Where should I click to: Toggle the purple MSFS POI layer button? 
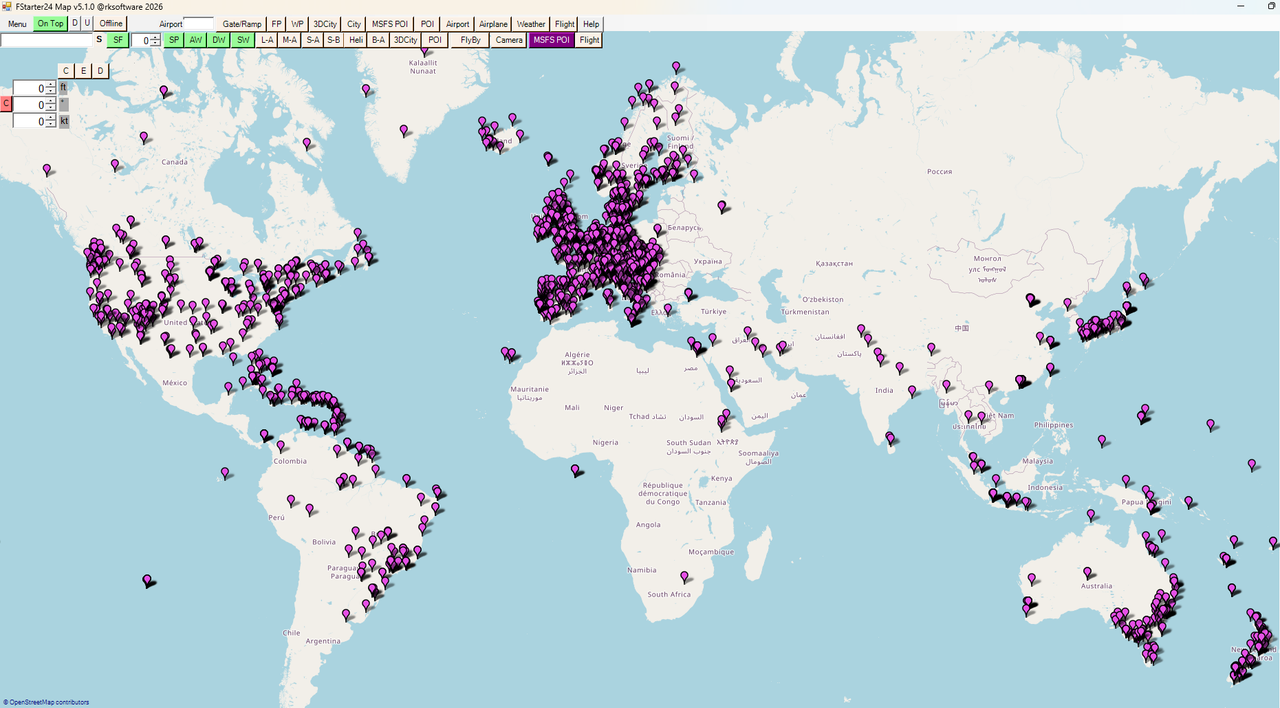[552, 40]
